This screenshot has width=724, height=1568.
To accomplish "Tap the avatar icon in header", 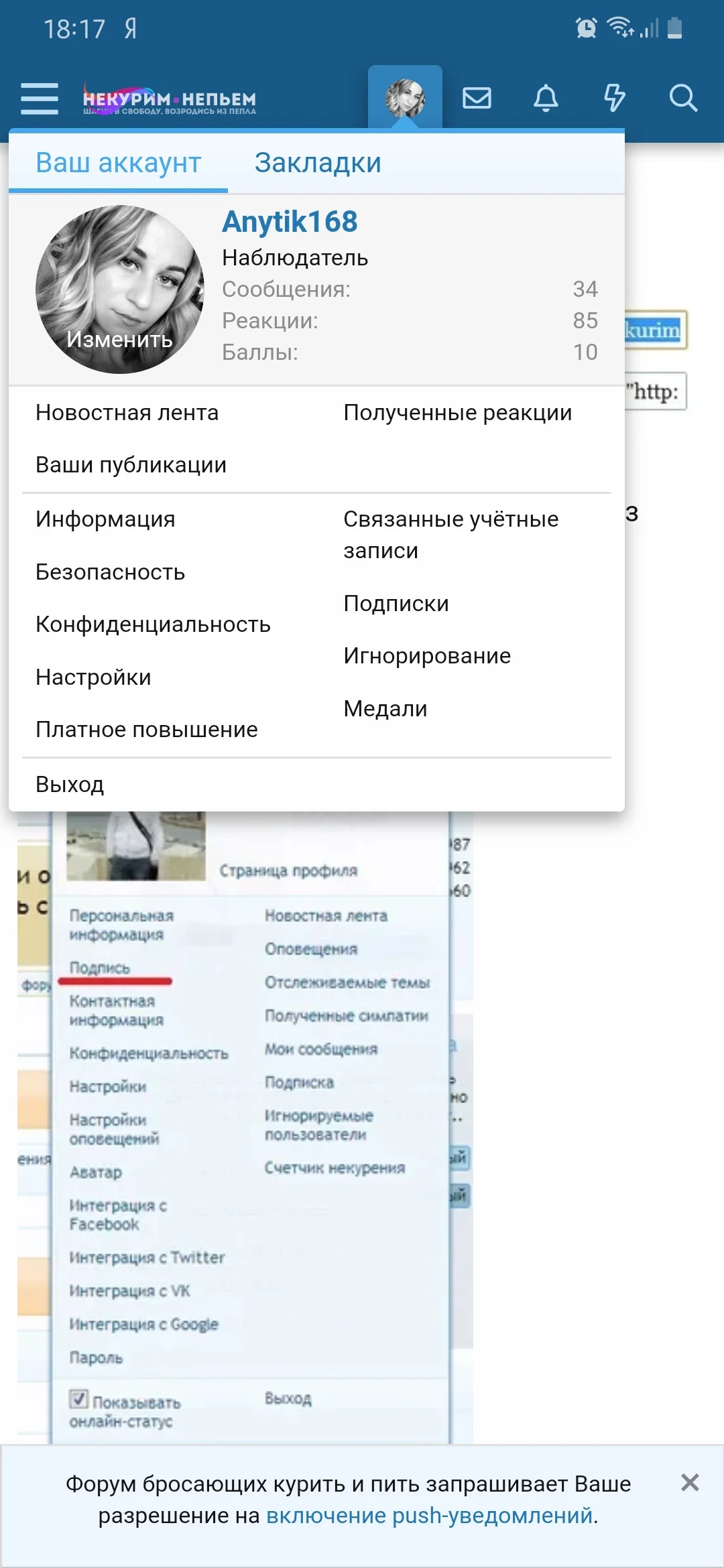I will coord(405,99).
